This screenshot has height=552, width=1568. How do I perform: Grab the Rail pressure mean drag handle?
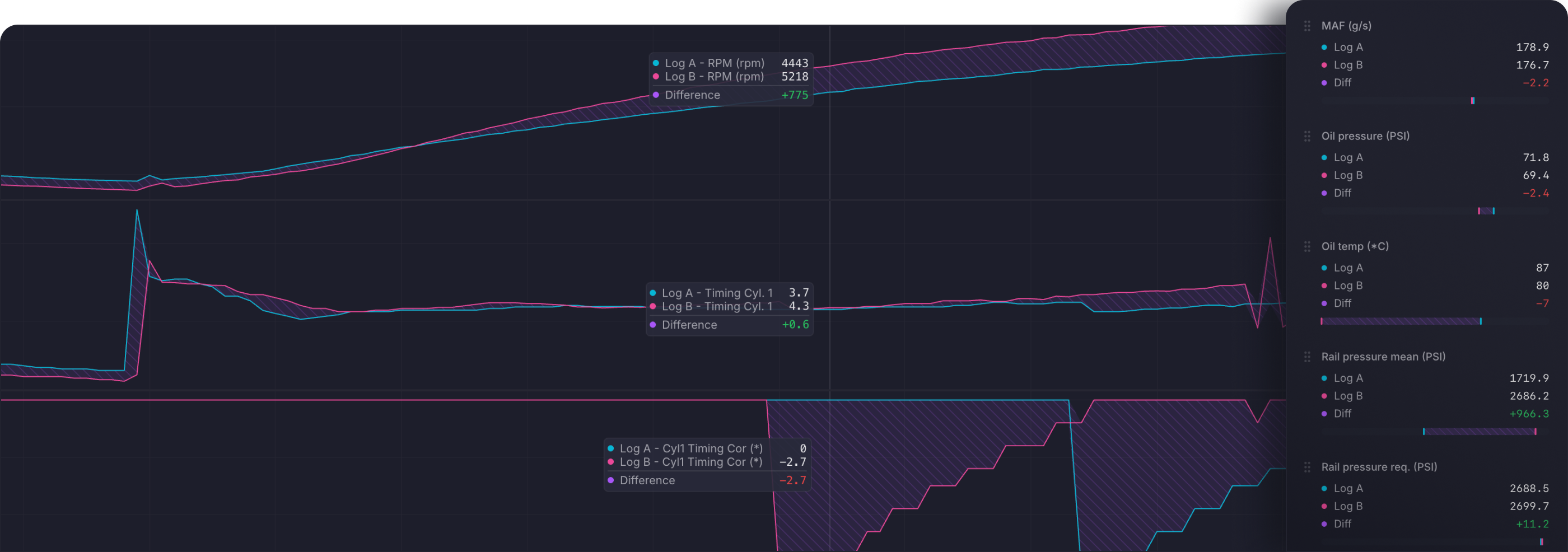click(1307, 357)
